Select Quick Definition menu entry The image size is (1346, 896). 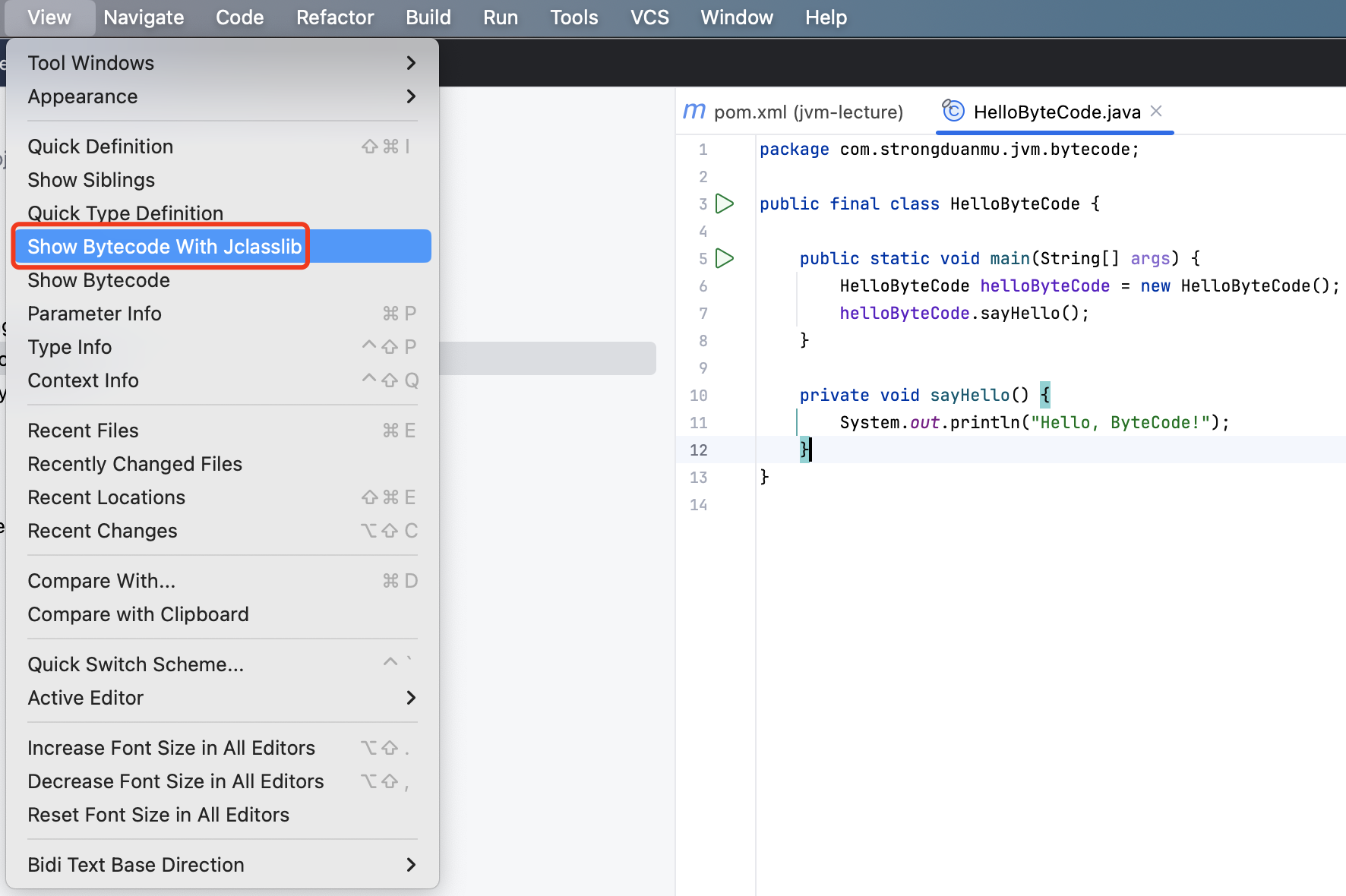tap(100, 147)
